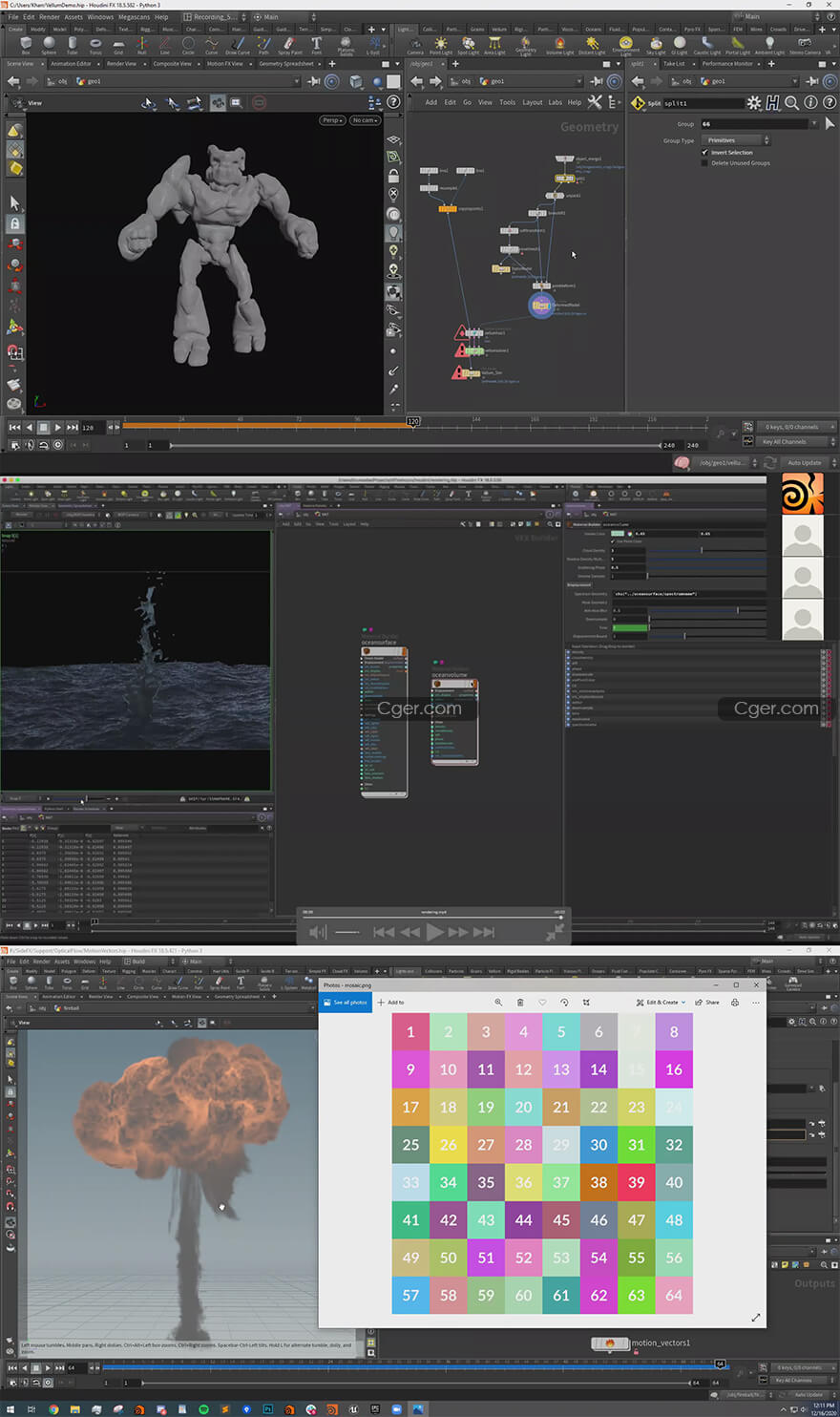Toggle the Invert Selection checkbox
This screenshot has height=1417, width=840.
(x=705, y=152)
